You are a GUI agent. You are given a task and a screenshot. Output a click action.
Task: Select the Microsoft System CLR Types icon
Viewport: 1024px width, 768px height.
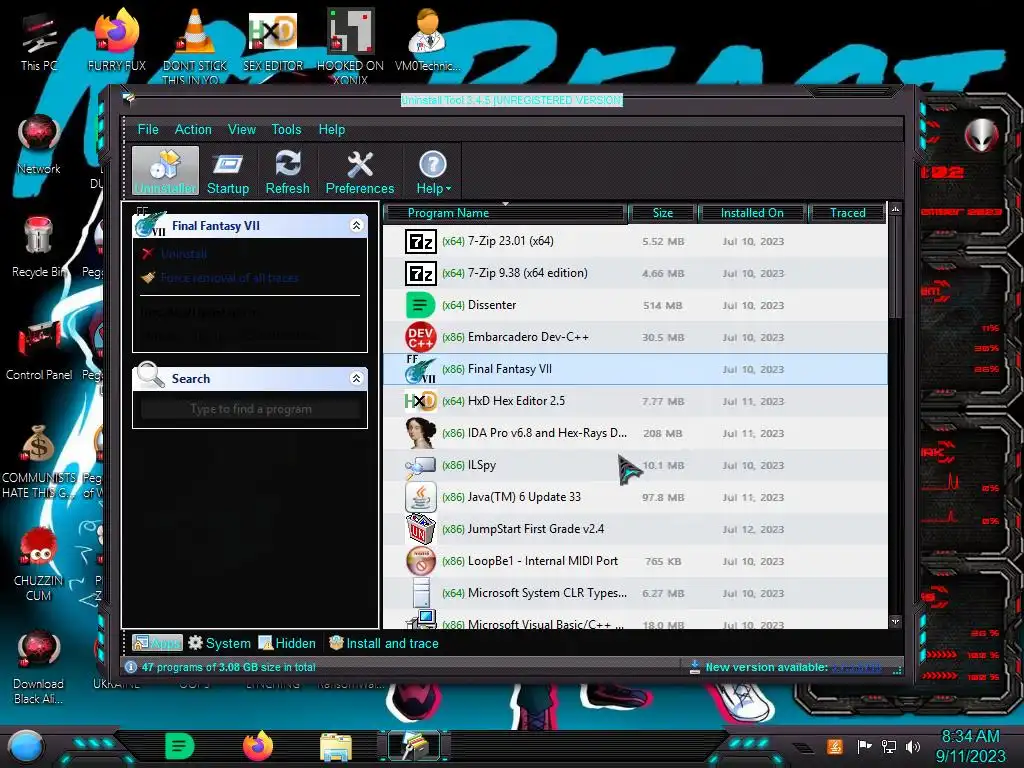[422, 593]
